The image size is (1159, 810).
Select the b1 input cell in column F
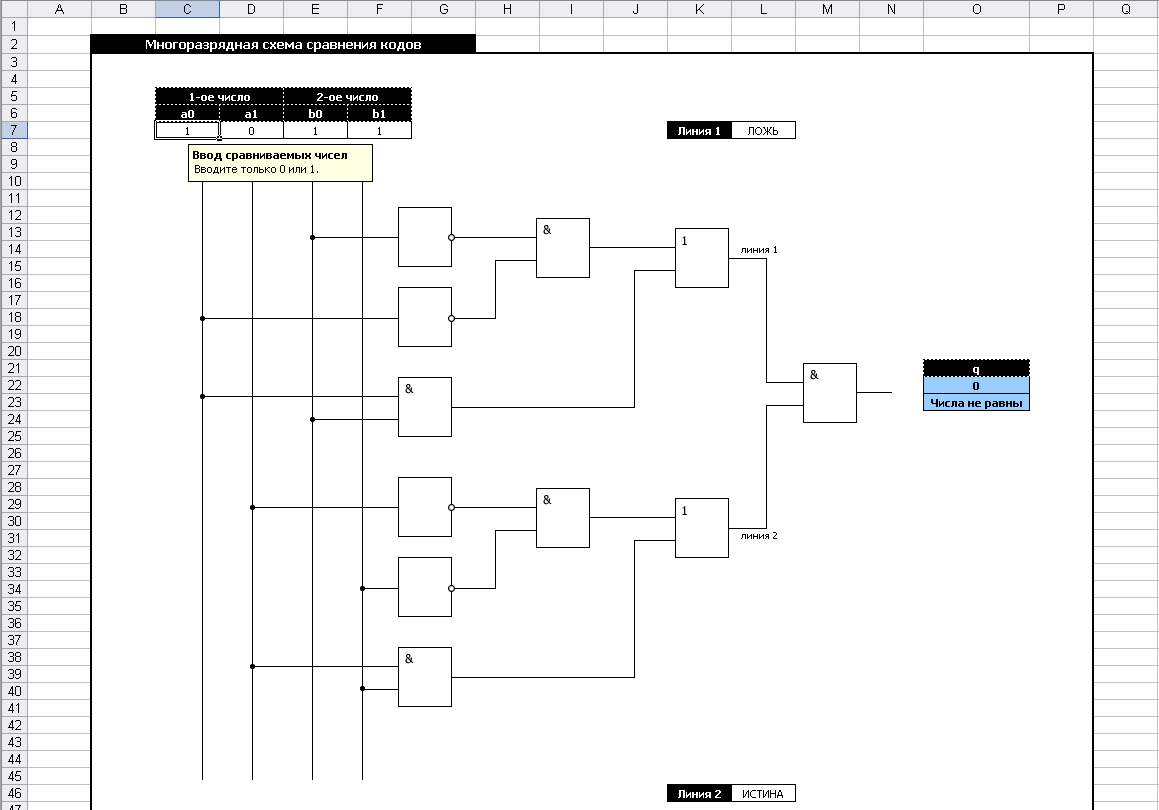tap(379, 131)
